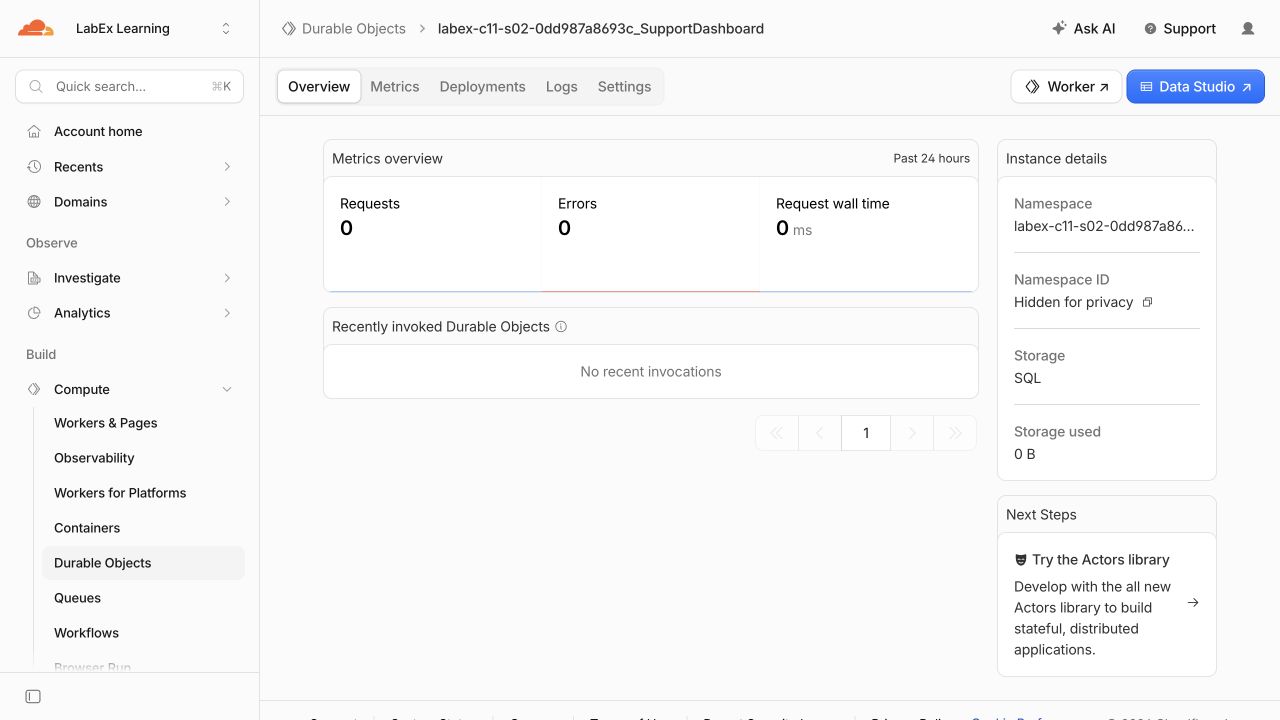Click the Cloudflare logo icon
Screen dimensions: 1280x720
click(36, 28)
